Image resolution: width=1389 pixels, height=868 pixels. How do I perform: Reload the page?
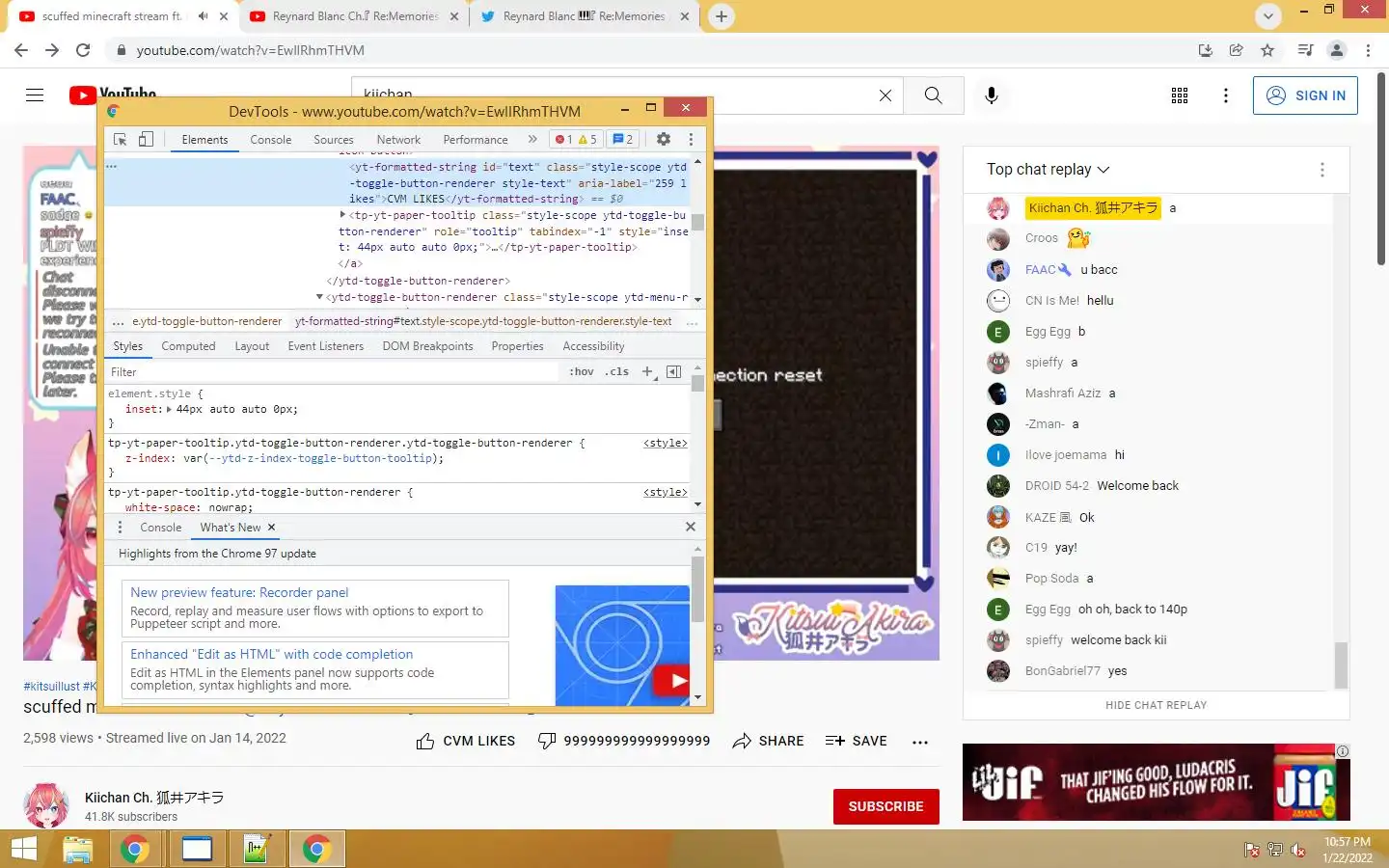(x=83, y=50)
